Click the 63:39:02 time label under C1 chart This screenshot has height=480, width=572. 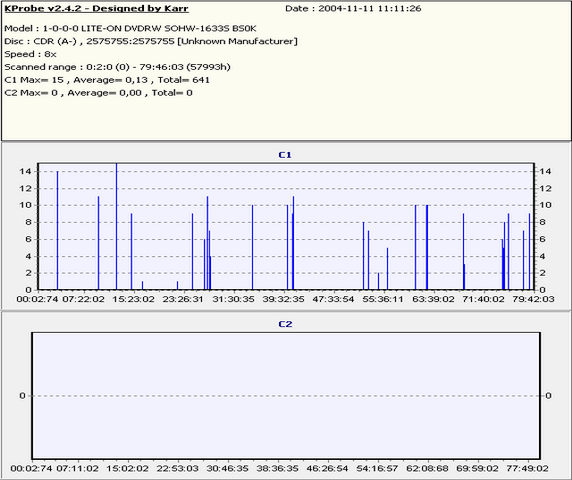point(433,299)
